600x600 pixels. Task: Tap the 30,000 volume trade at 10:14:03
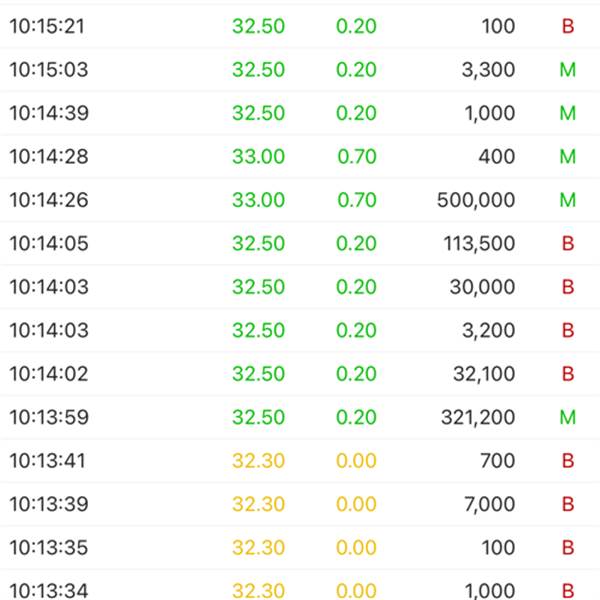[x=300, y=287]
